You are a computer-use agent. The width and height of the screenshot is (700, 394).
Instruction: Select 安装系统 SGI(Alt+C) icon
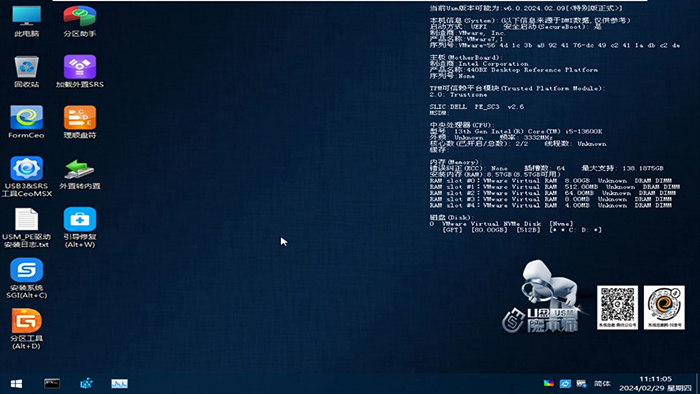27,278
